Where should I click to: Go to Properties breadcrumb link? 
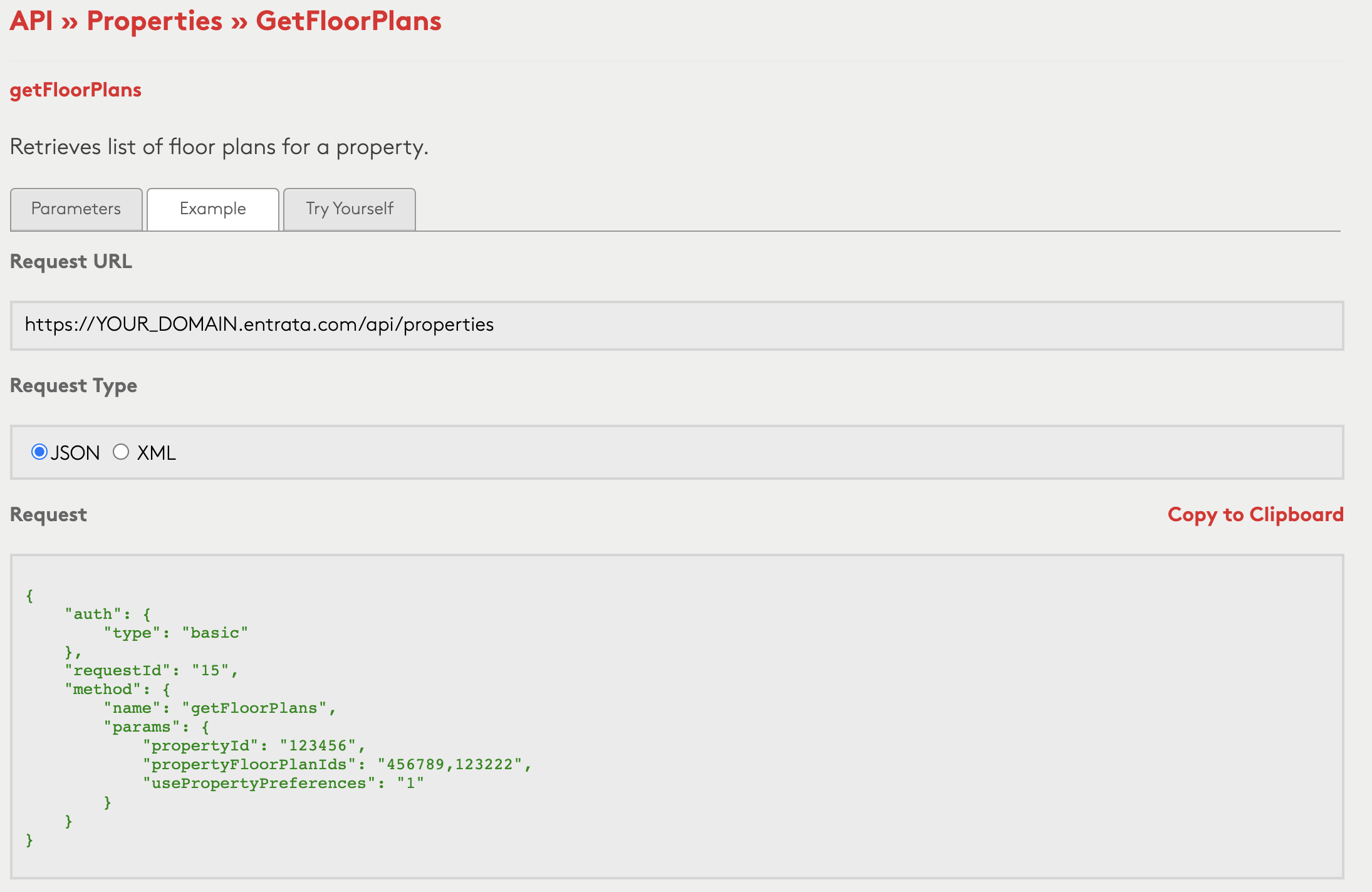click(154, 21)
